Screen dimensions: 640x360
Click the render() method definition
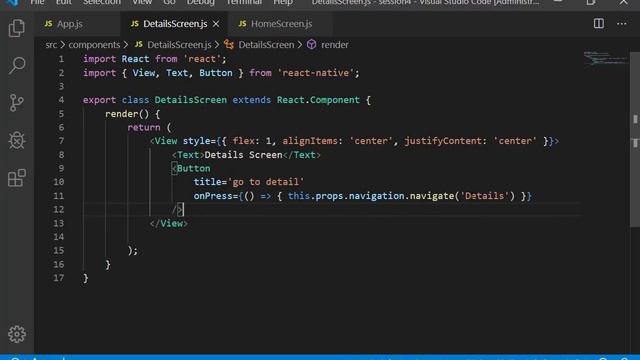132,114
